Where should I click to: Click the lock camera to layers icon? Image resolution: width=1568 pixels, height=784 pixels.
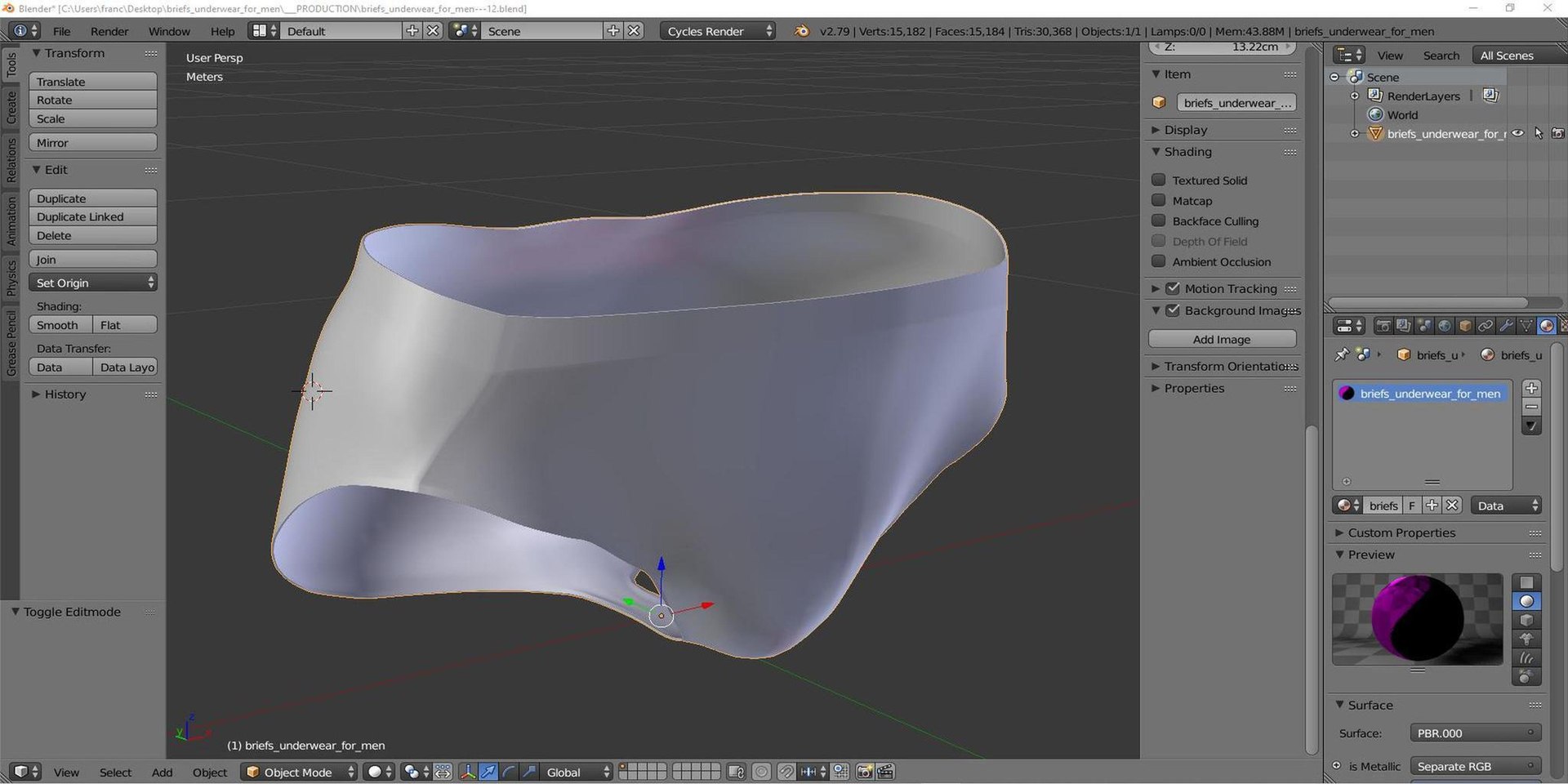pos(736,772)
